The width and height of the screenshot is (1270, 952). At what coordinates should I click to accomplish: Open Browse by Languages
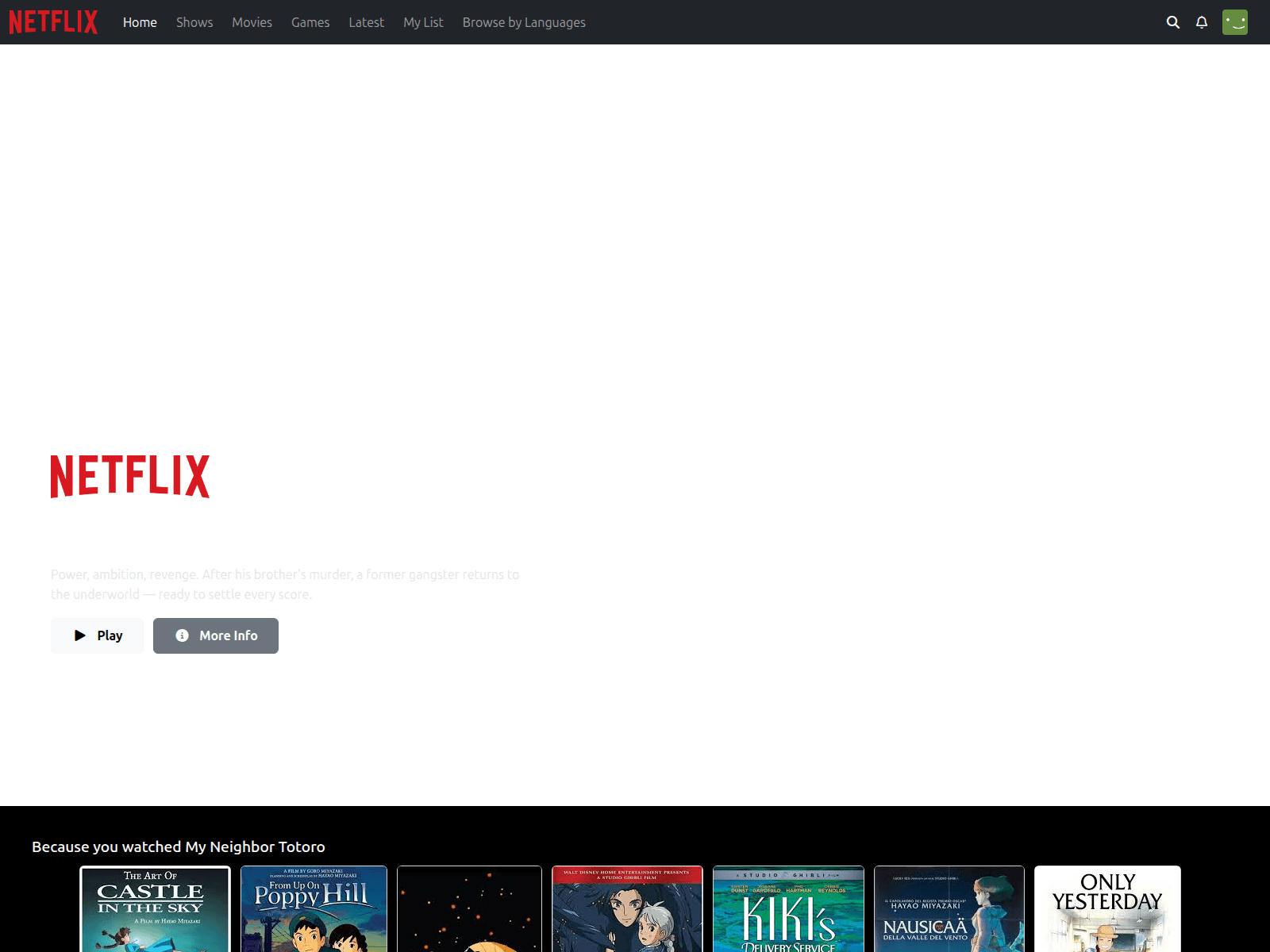point(524,22)
